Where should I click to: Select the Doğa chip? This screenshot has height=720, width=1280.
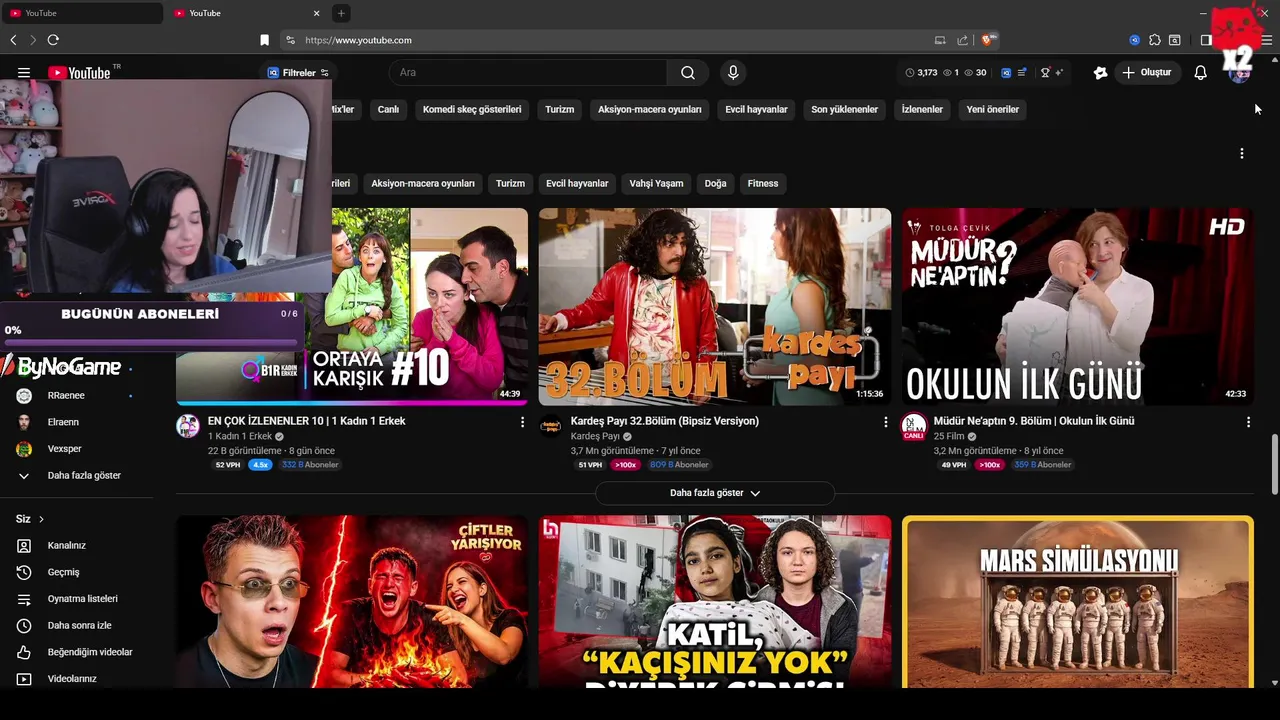click(x=715, y=183)
